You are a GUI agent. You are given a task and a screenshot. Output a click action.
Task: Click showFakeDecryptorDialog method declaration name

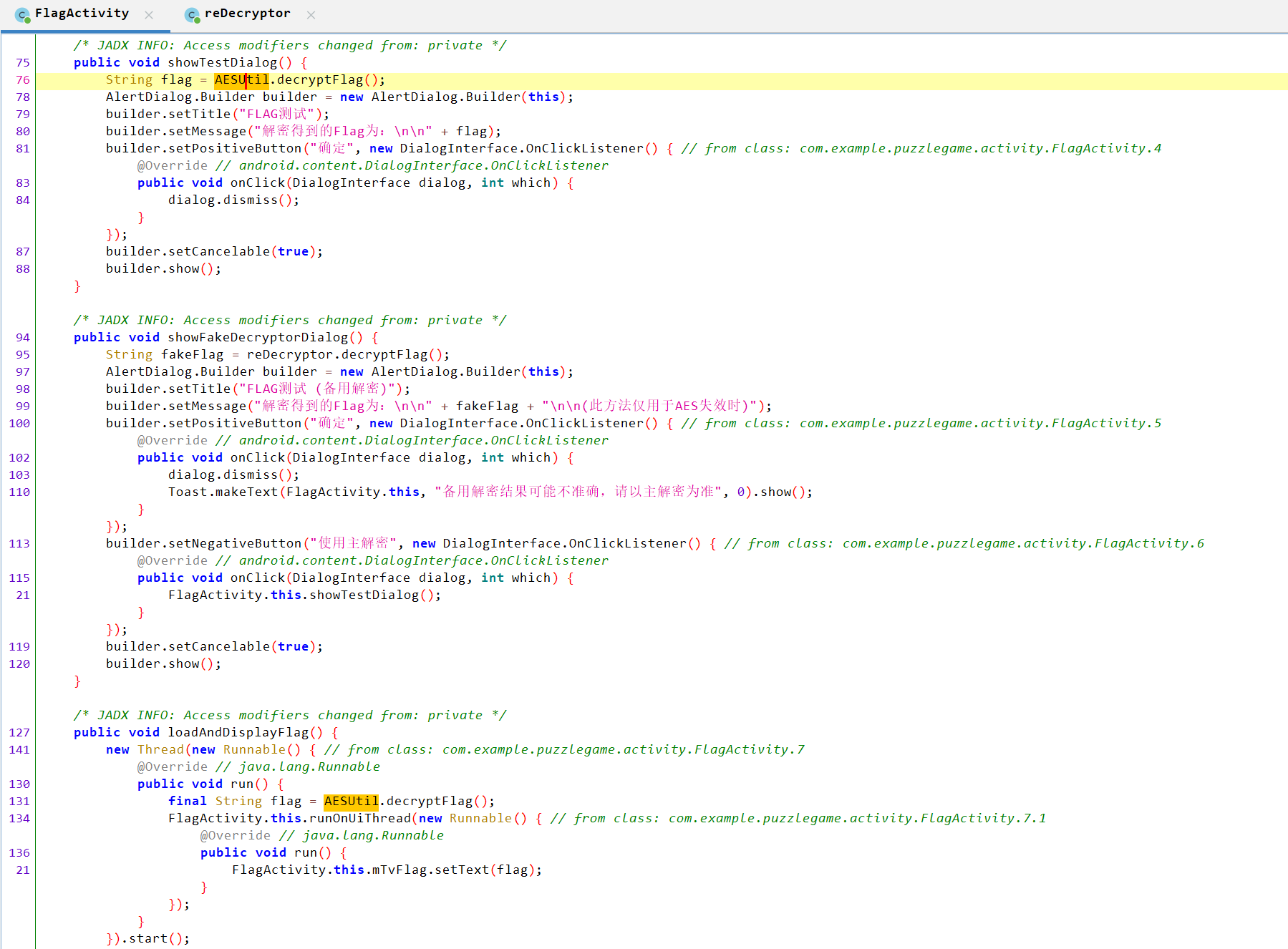point(258,338)
